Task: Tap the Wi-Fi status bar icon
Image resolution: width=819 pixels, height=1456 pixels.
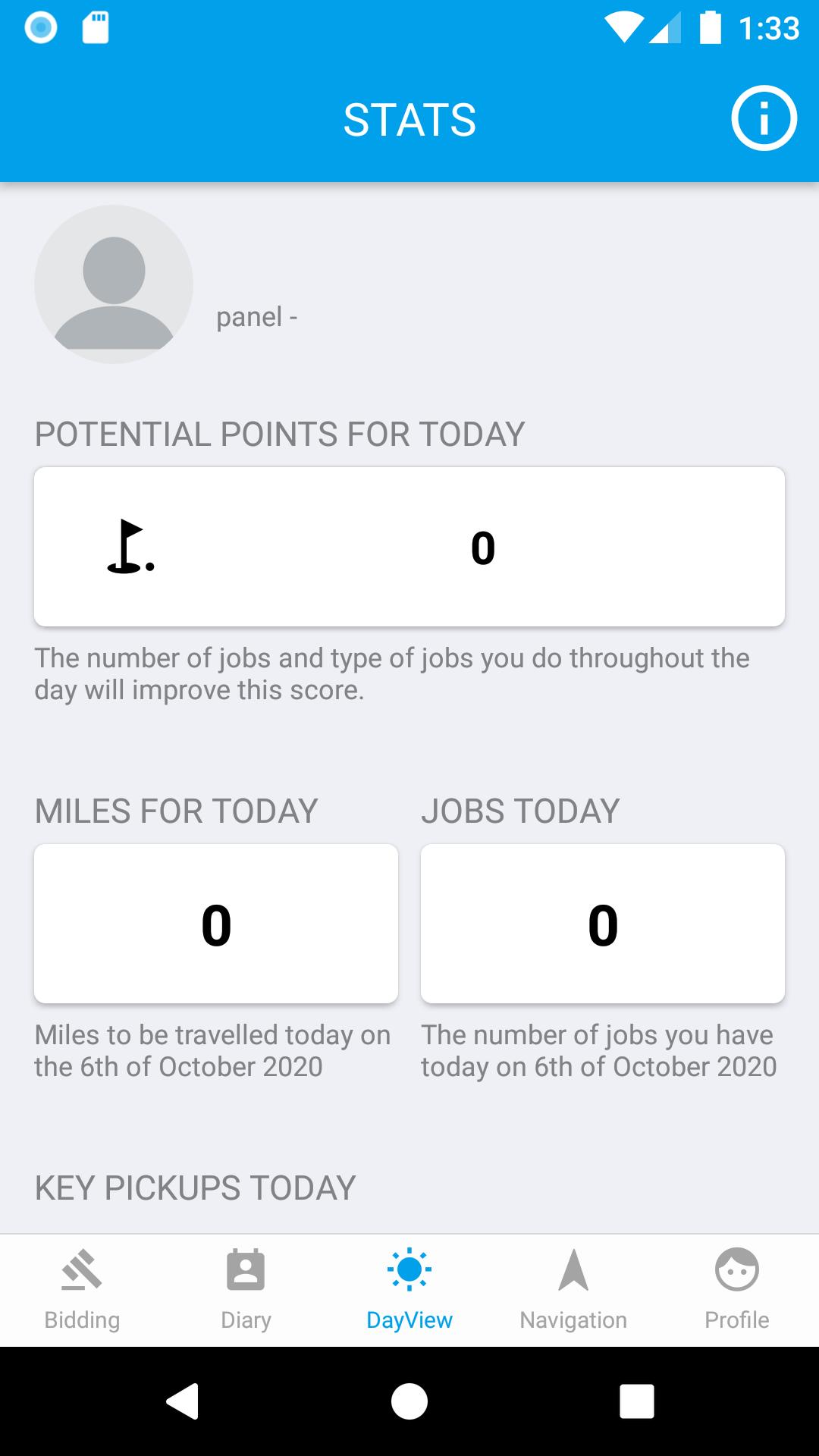Action: [x=625, y=28]
